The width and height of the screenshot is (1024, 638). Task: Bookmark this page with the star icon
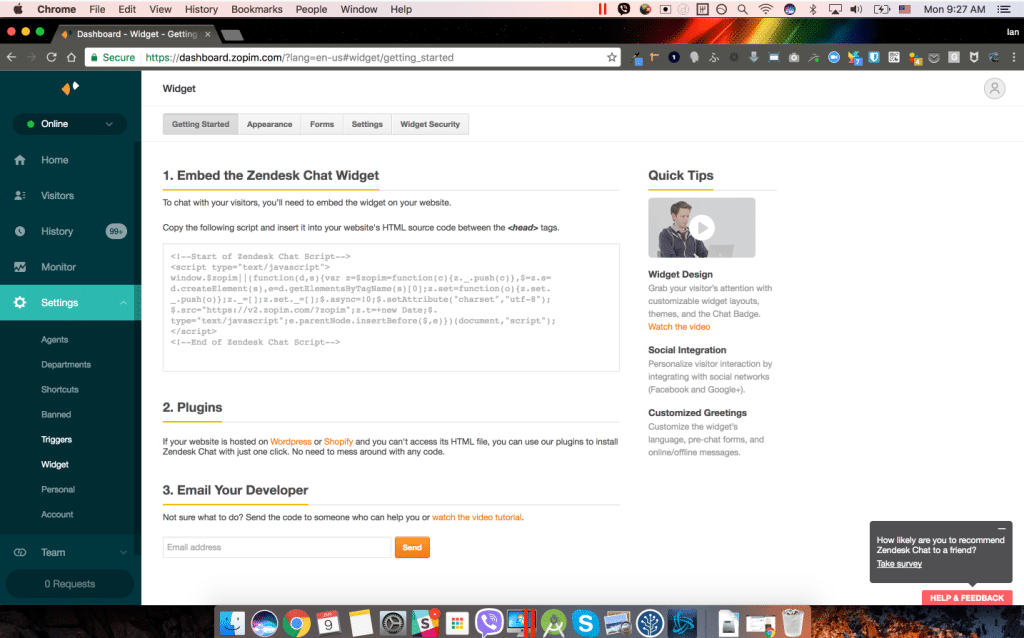click(x=611, y=57)
